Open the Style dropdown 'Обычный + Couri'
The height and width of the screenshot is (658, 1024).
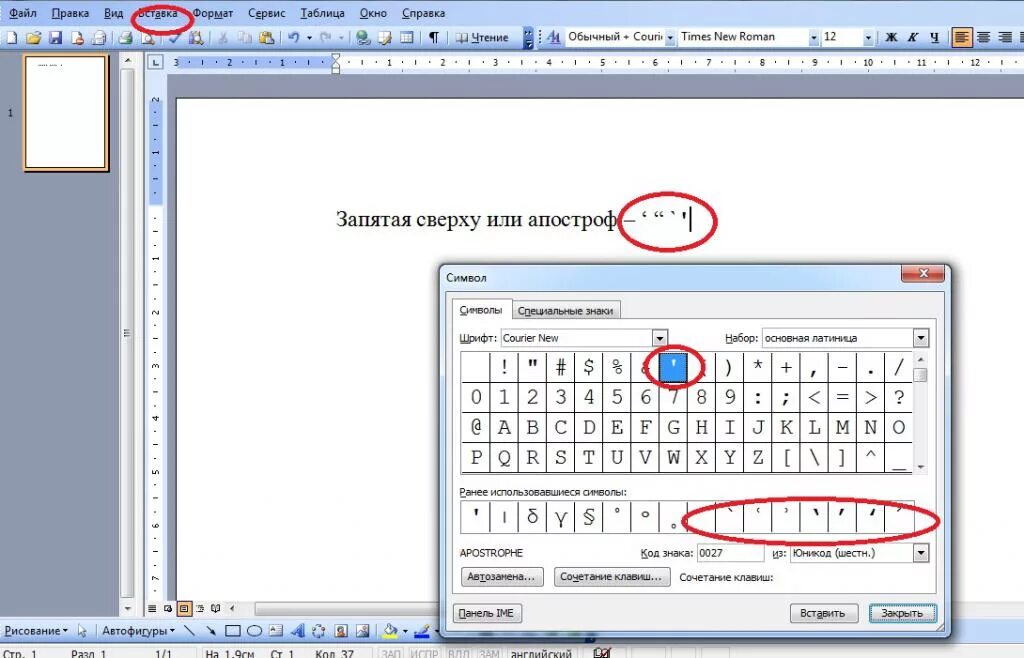click(x=670, y=38)
